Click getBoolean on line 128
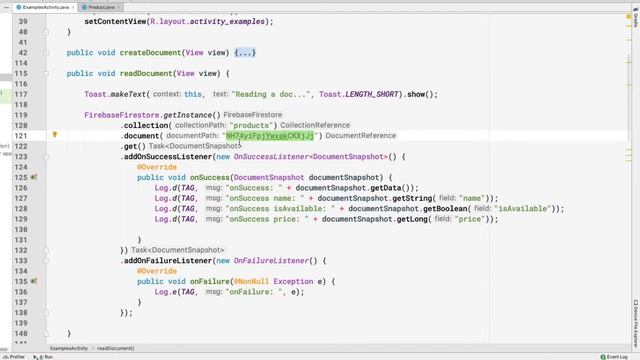This screenshot has height=360, width=640. coord(445,209)
